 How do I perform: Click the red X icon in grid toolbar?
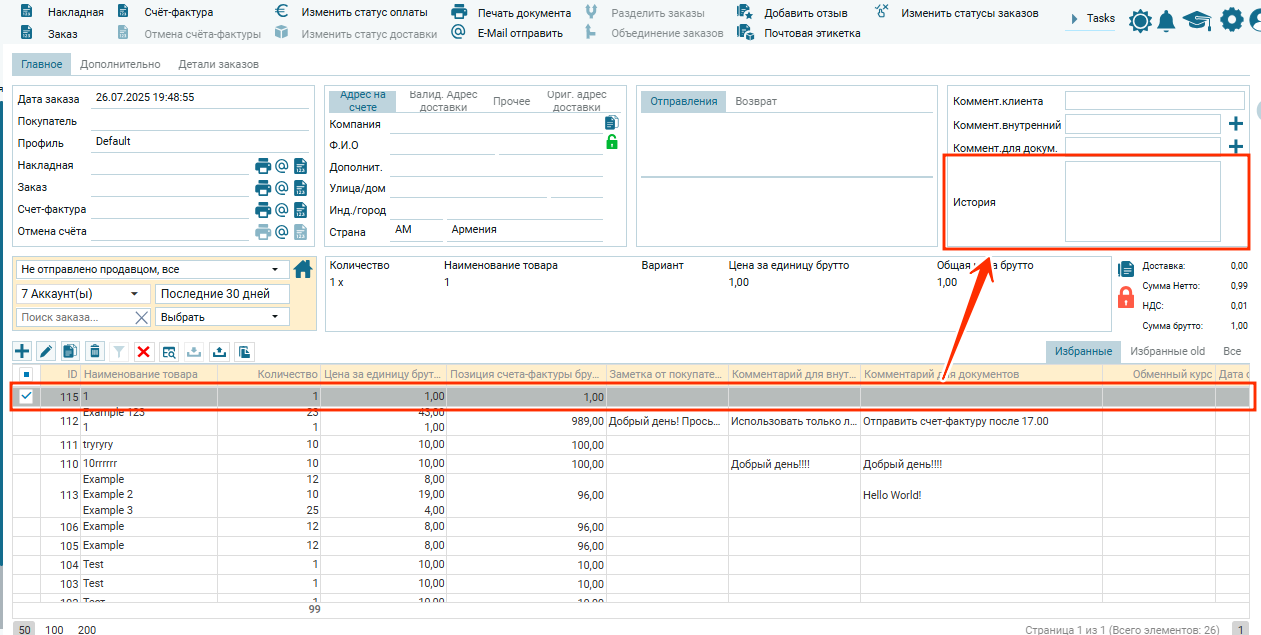click(144, 351)
